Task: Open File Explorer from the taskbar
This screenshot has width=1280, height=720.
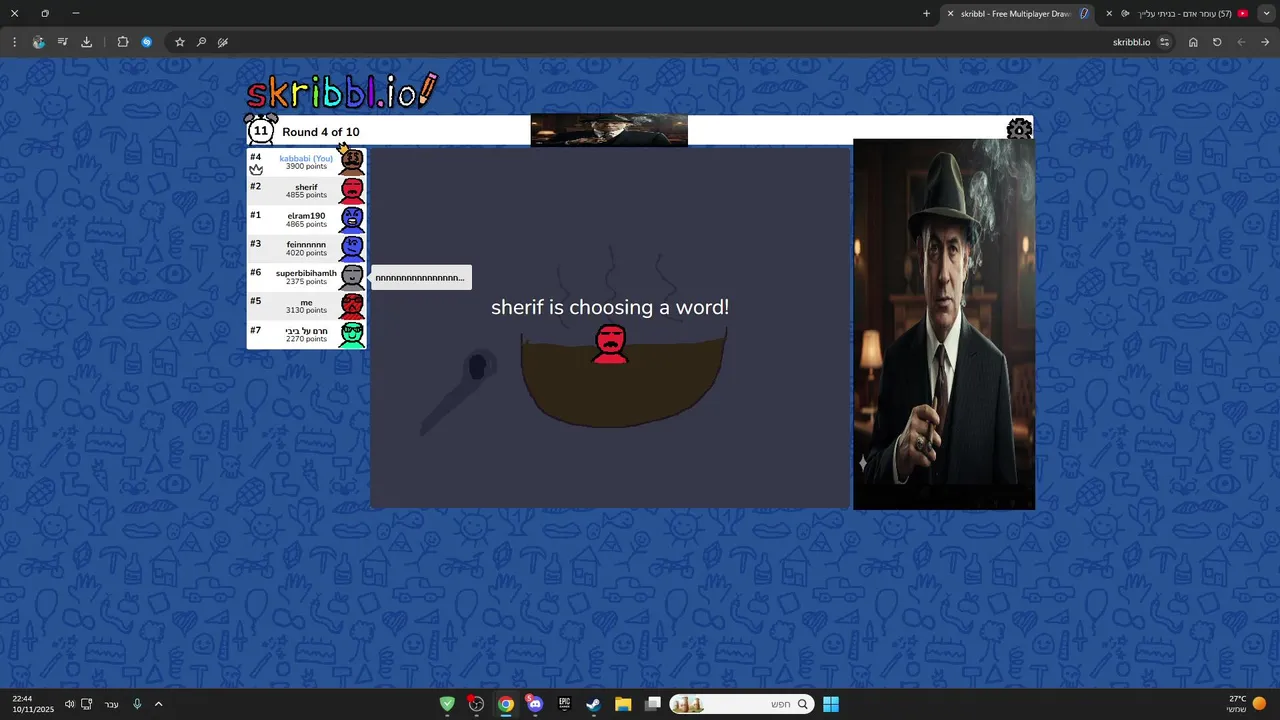Action: tap(623, 704)
